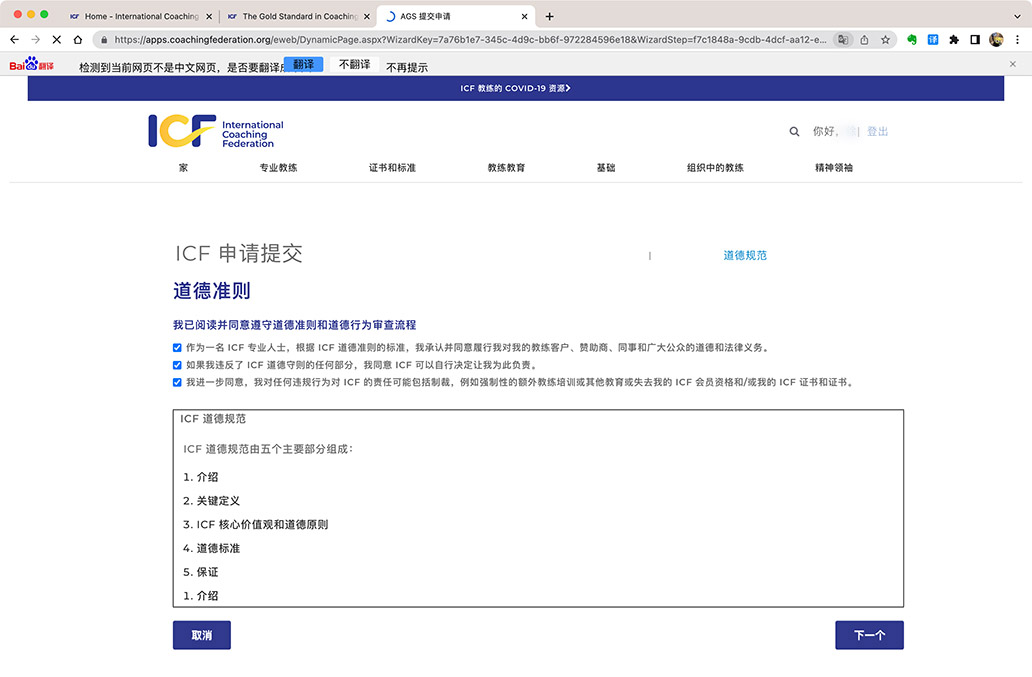This screenshot has height=677, width=1032.
Task: Toggle the browser side panel icon
Action: [975, 40]
